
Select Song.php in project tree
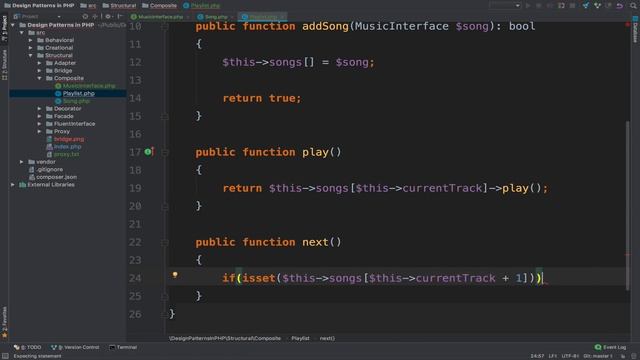pos(72,101)
